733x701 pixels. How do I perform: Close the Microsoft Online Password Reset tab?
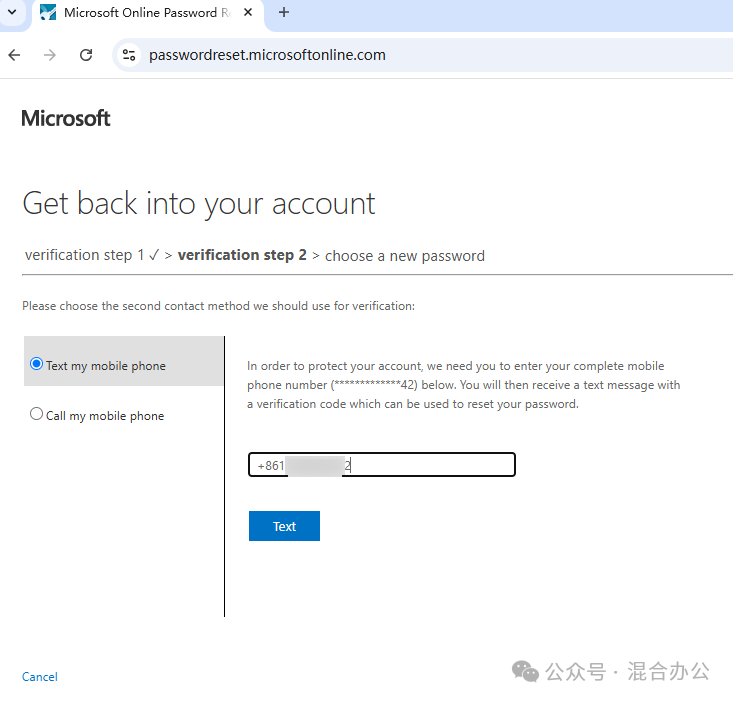[x=248, y=12]
